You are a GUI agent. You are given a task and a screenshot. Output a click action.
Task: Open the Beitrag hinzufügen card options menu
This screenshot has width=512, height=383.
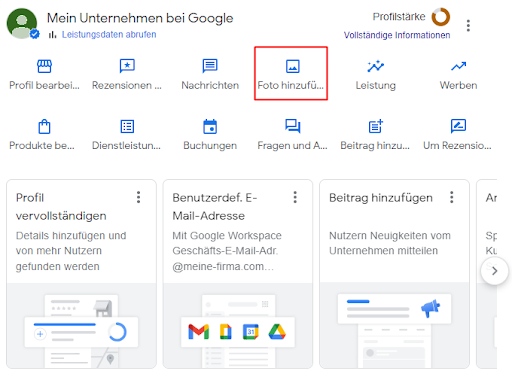pos(452,197)
